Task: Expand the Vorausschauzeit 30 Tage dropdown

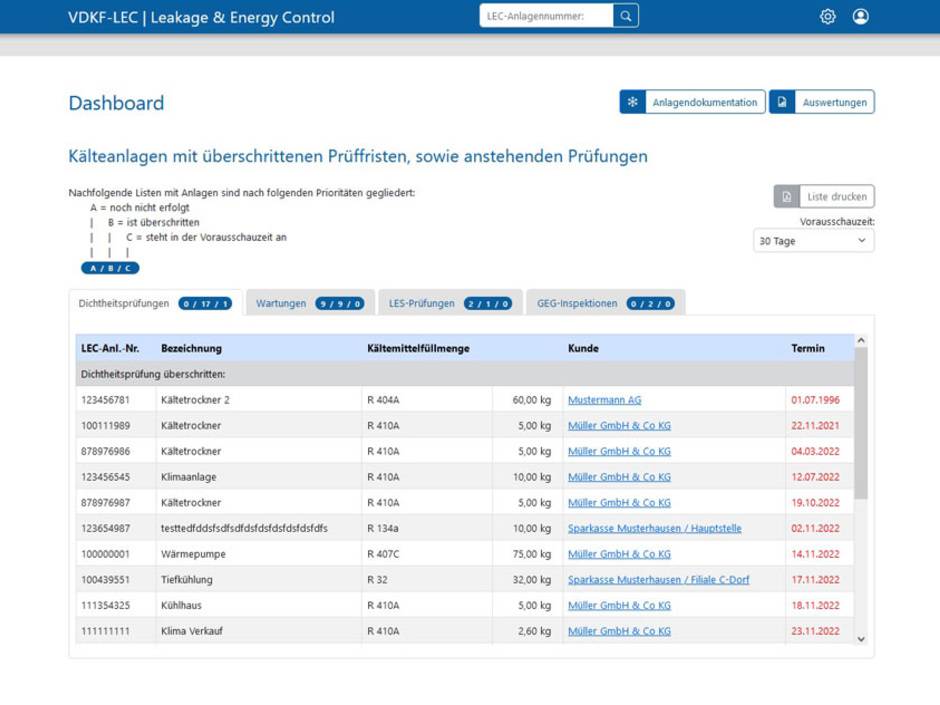Action: point(813,241)
